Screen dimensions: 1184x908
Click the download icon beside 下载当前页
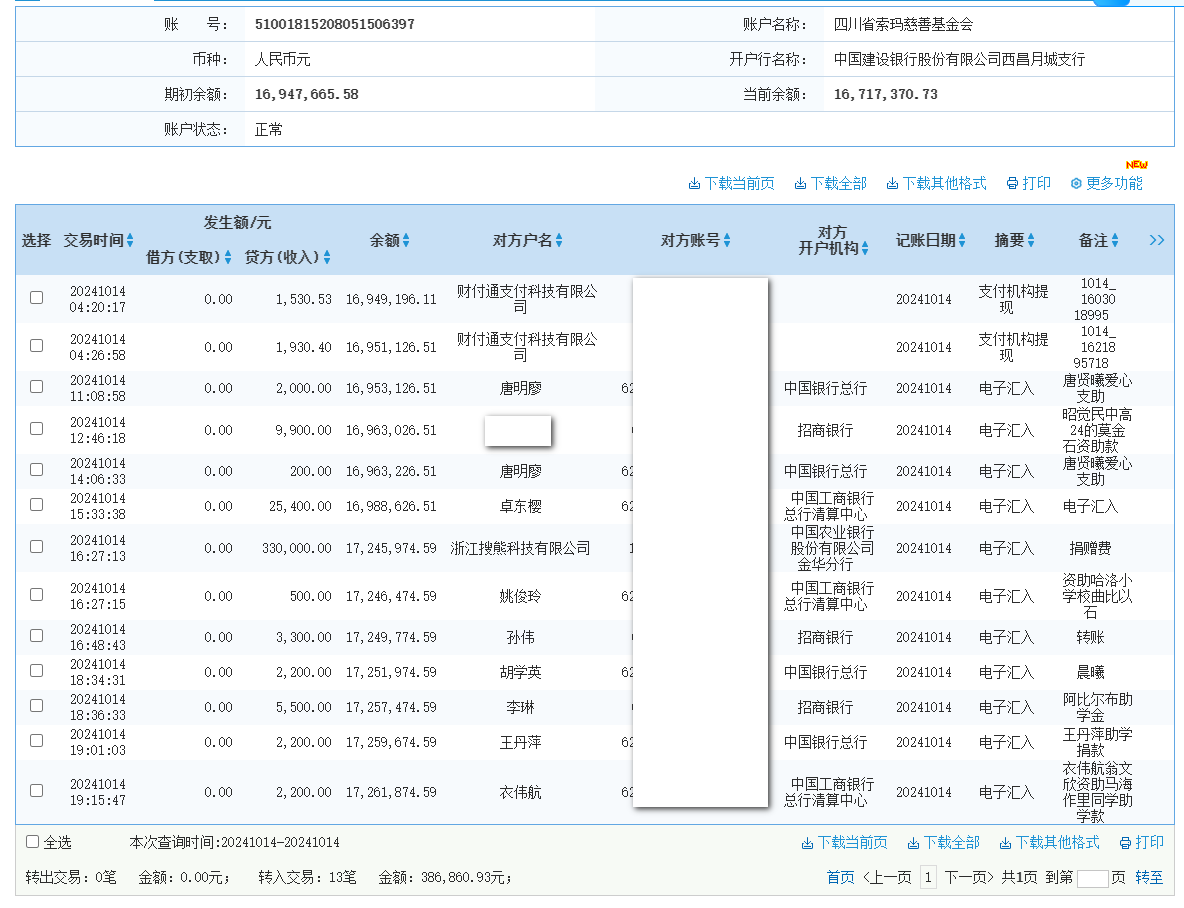tap(693, 183)
